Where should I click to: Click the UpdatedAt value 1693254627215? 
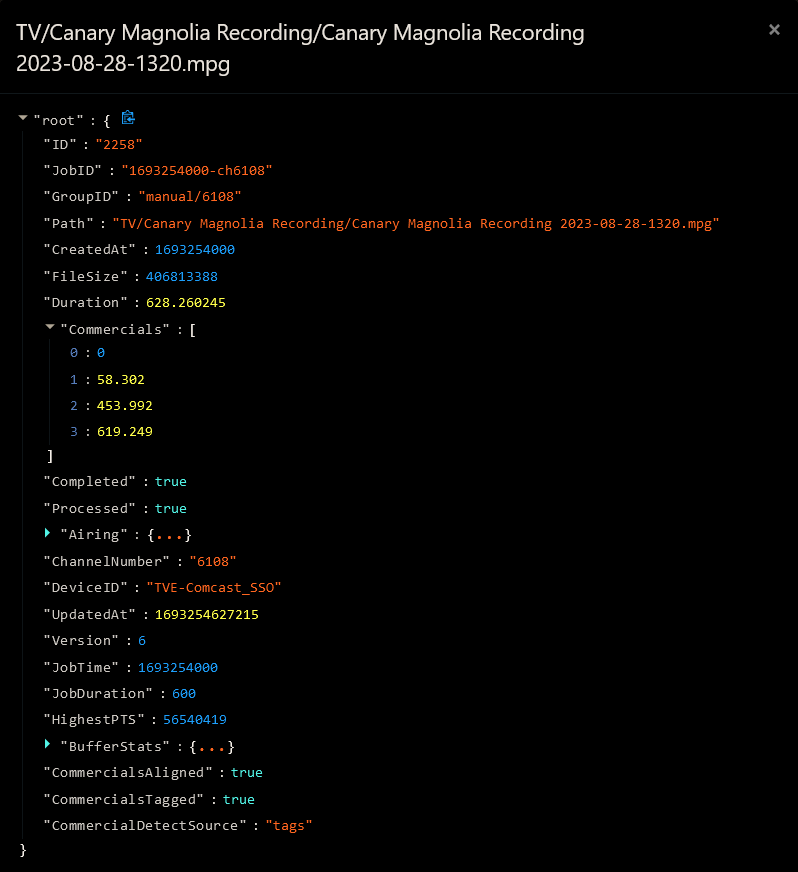(206, 614)
